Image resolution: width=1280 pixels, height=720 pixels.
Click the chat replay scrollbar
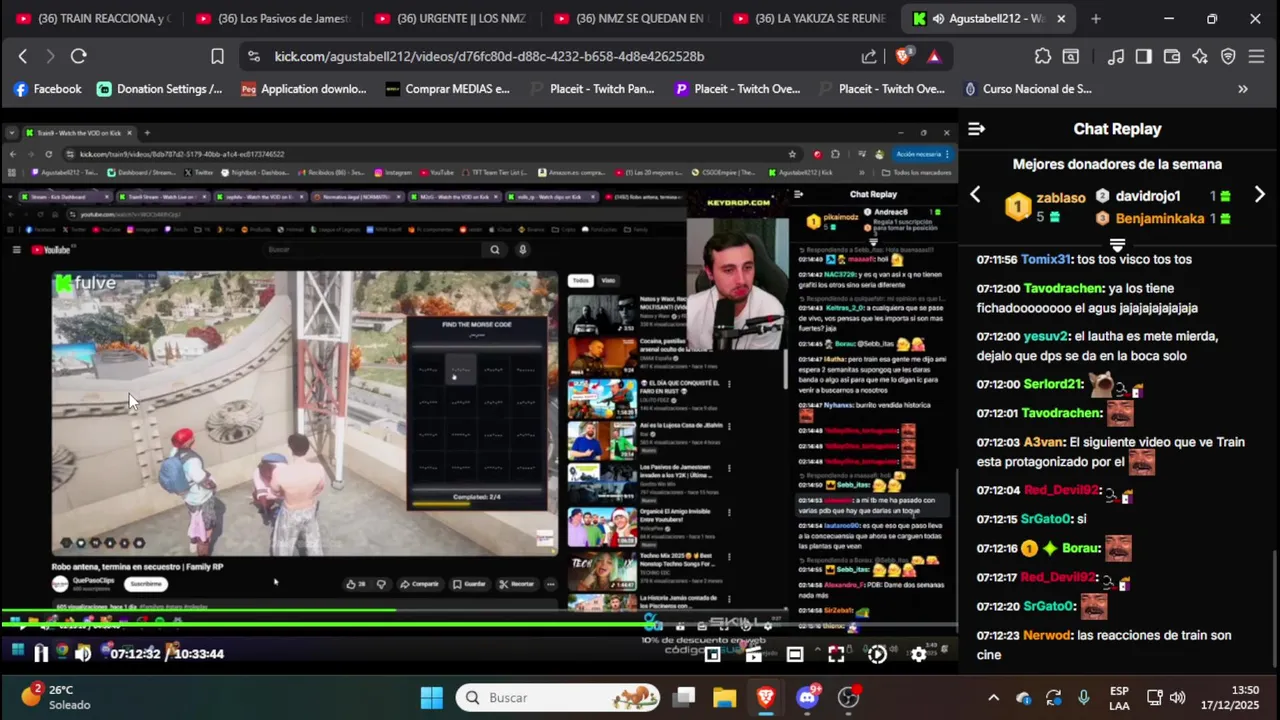(x=1274, y=610)
